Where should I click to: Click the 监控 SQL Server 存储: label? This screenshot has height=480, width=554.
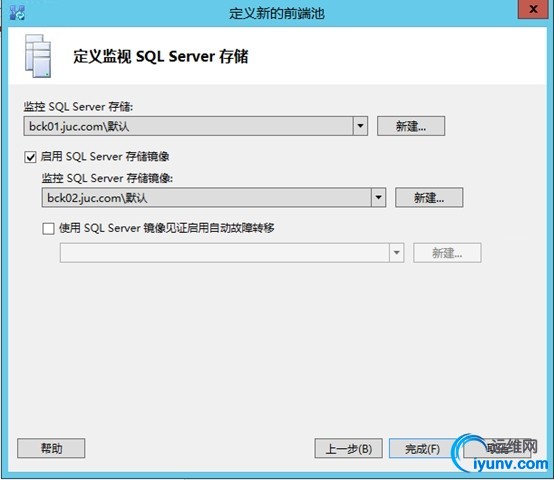[x=78, y=107]
